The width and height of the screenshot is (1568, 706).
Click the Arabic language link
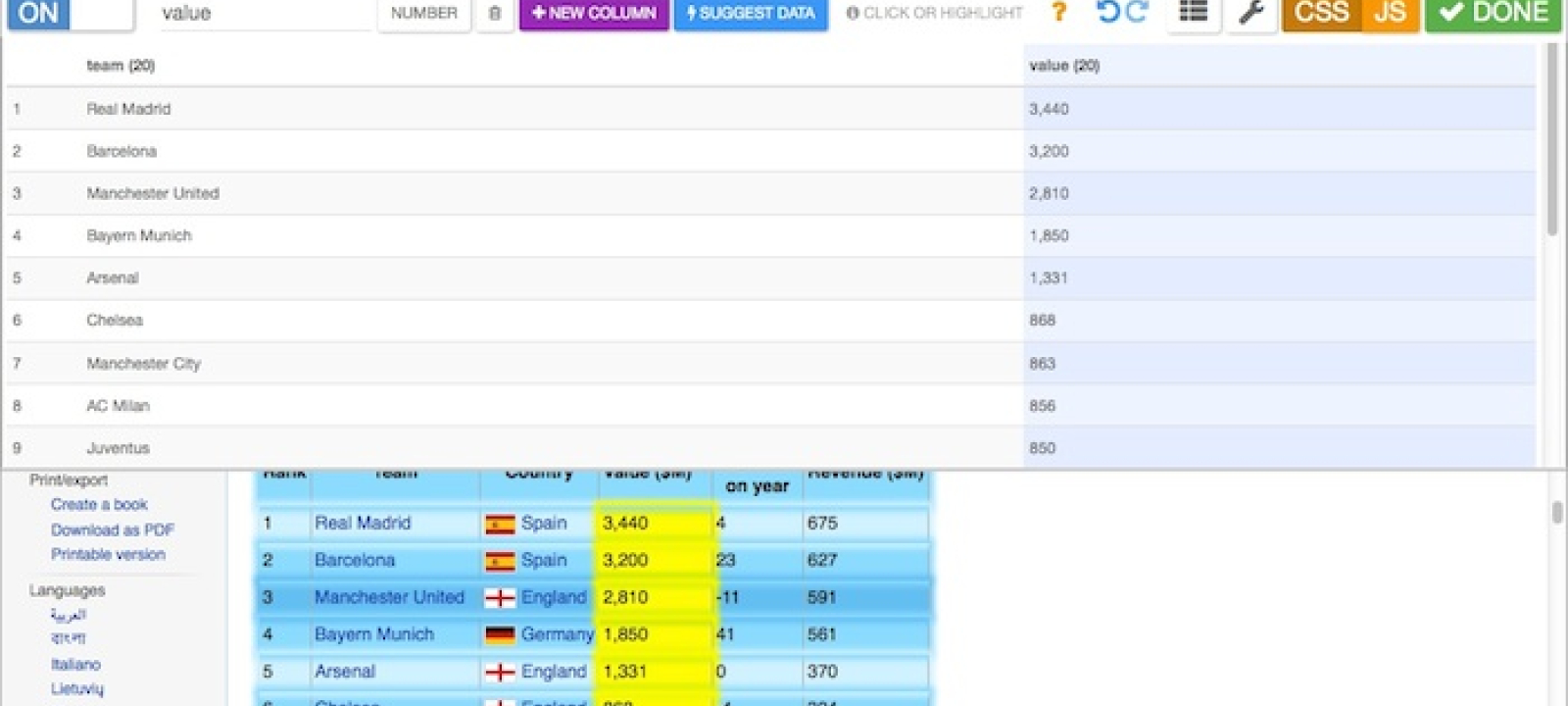coord(69,615)
